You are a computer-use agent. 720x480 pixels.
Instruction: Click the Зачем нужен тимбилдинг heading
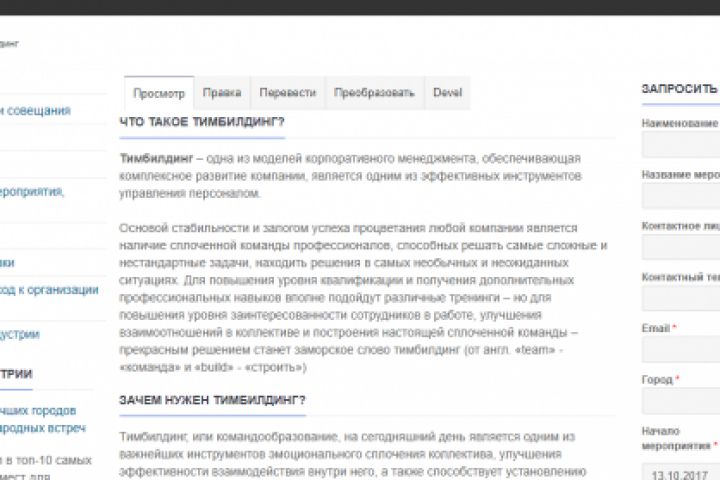coord(213,400)
